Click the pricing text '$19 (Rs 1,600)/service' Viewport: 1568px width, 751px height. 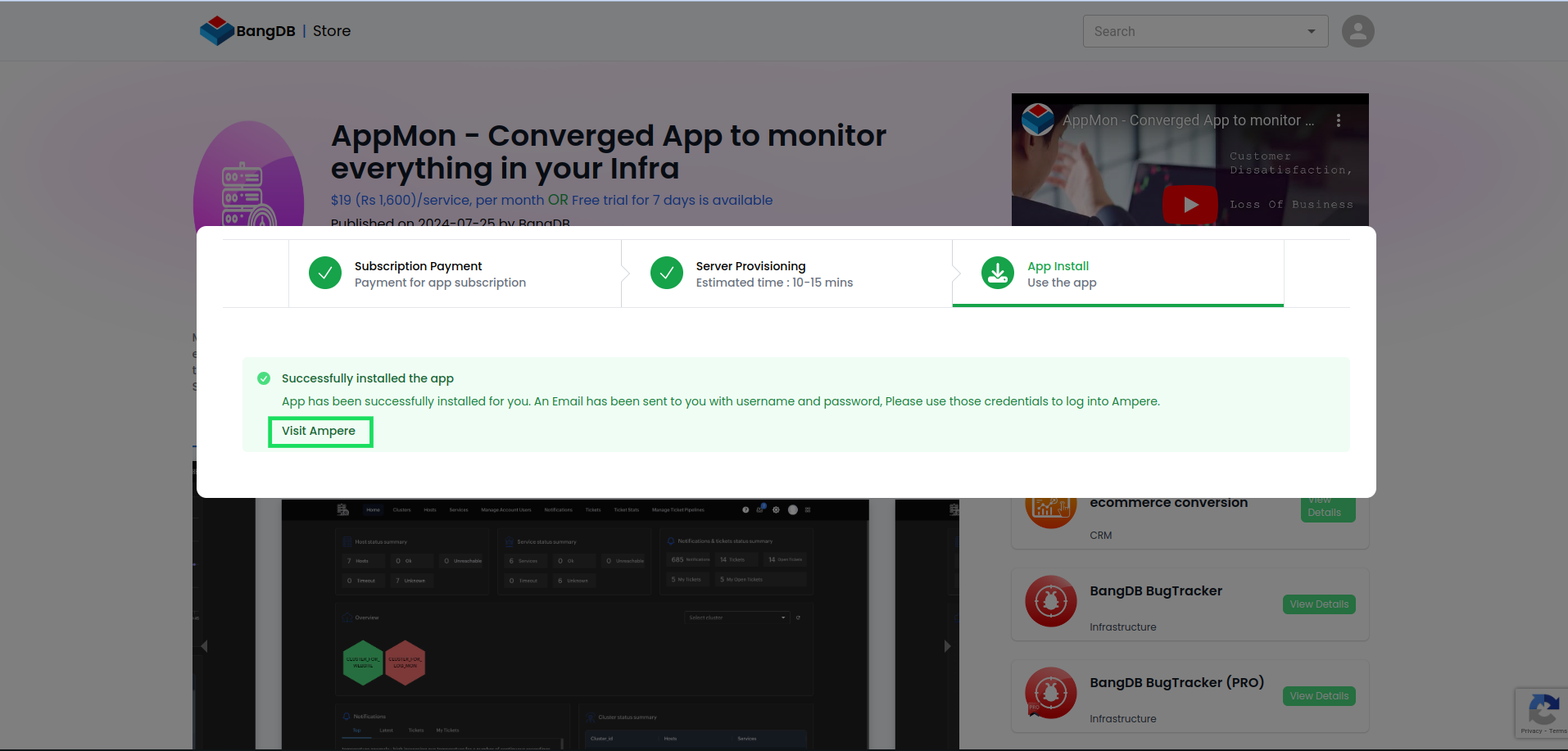401,200
